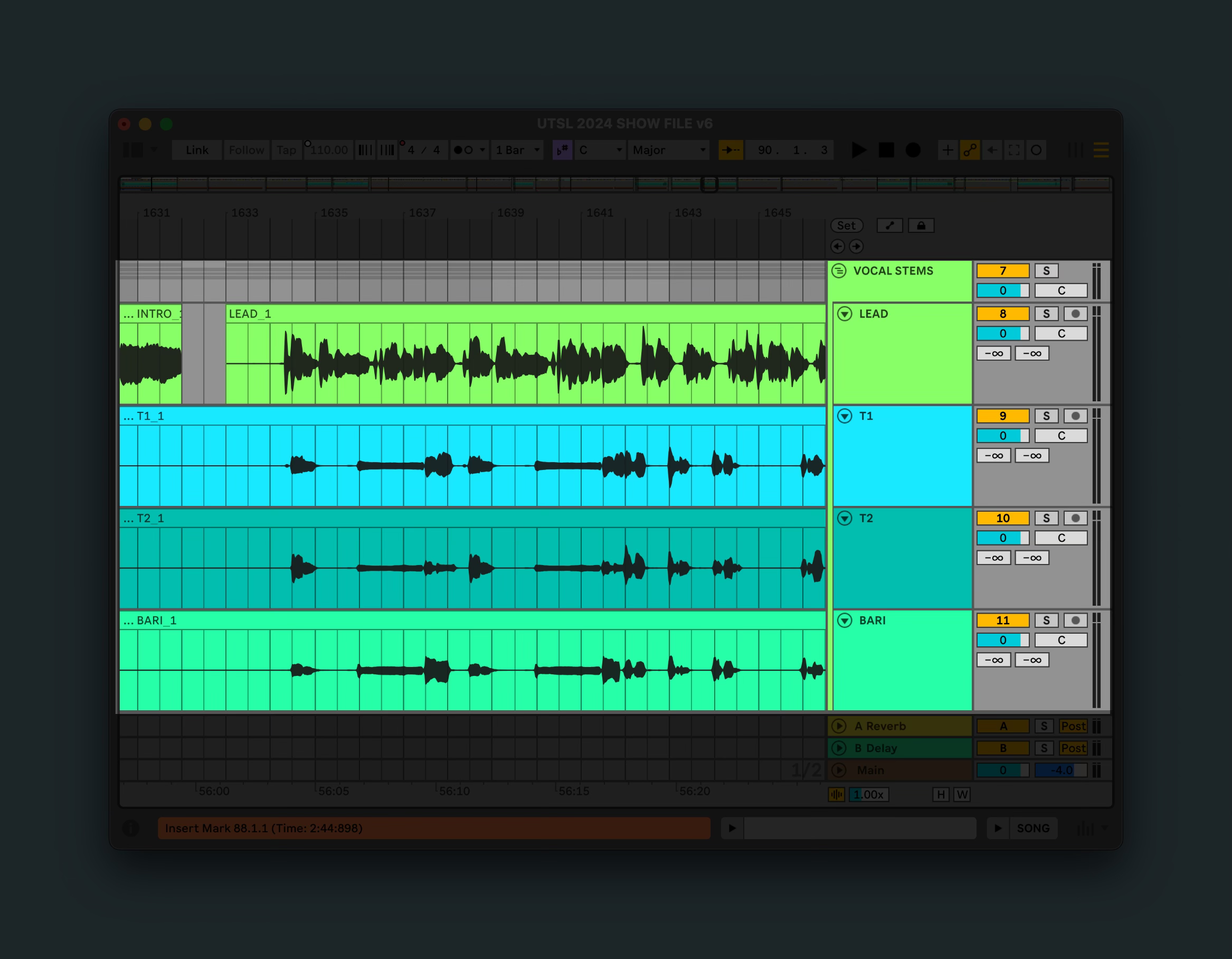Toggle track activator 11 on BARI
Screen dimensions: 1232x959
click(1002, 620)
